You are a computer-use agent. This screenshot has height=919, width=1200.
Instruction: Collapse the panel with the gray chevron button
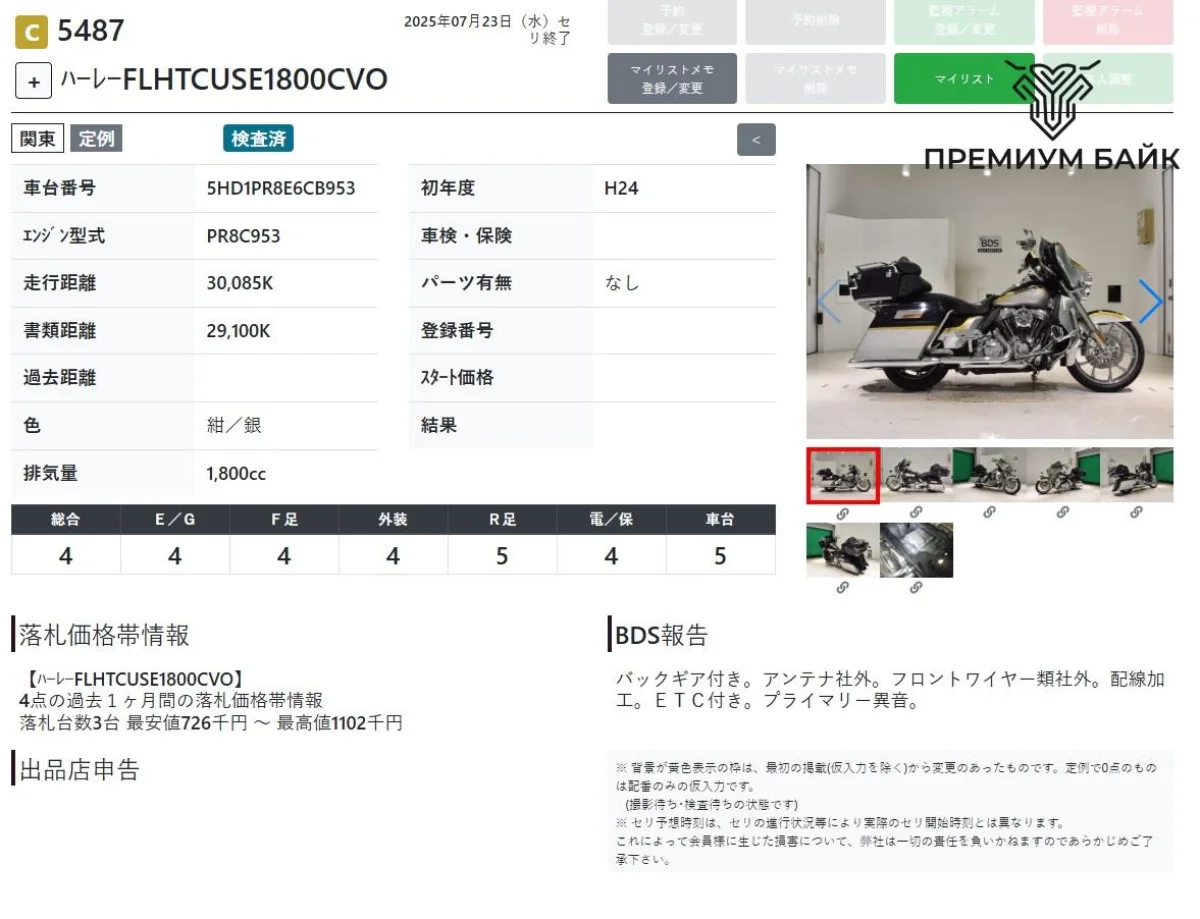[756, 140]
